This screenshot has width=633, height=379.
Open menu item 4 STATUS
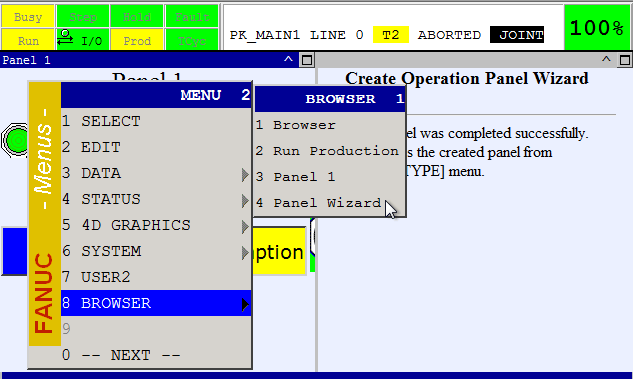tap(156, 199)
